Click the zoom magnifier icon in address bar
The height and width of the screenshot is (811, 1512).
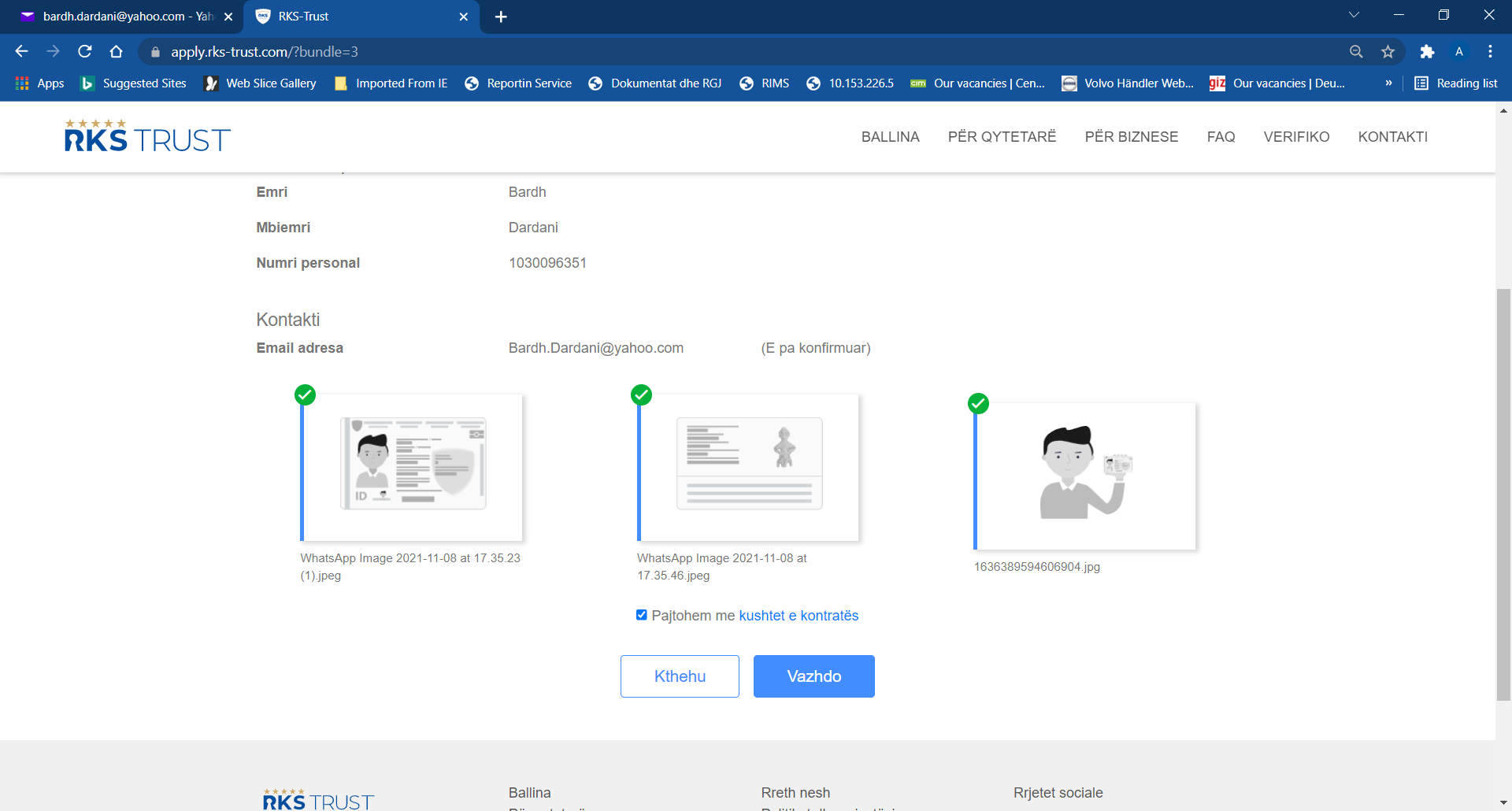coord(1356,51)
